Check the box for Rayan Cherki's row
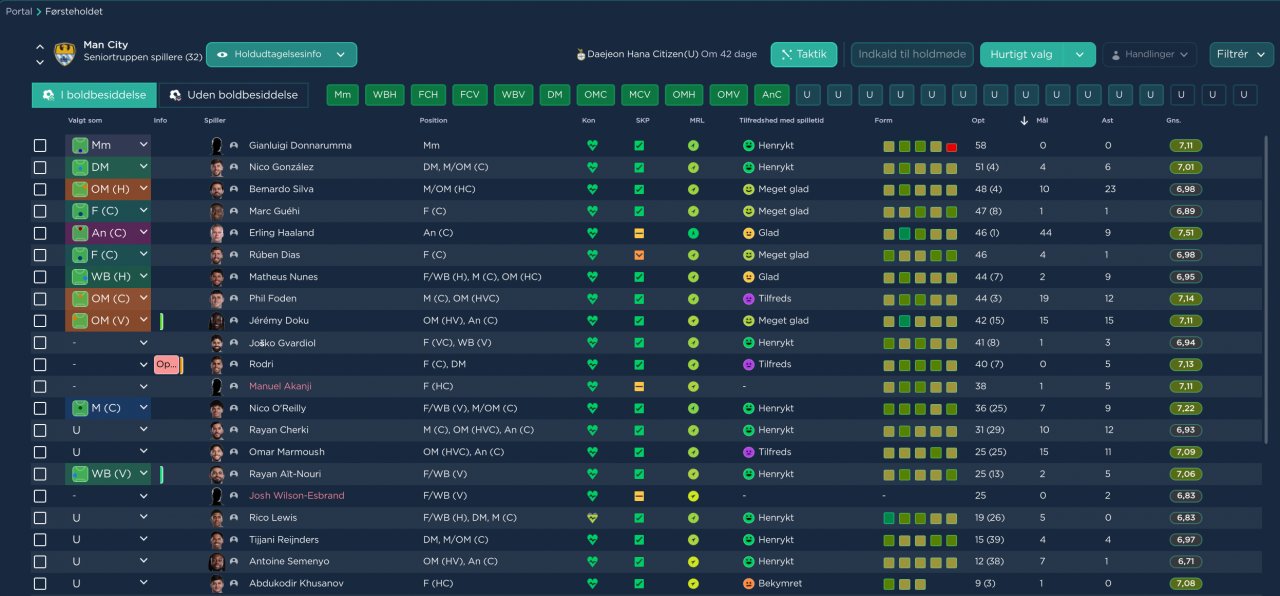 tap(40, 430)
